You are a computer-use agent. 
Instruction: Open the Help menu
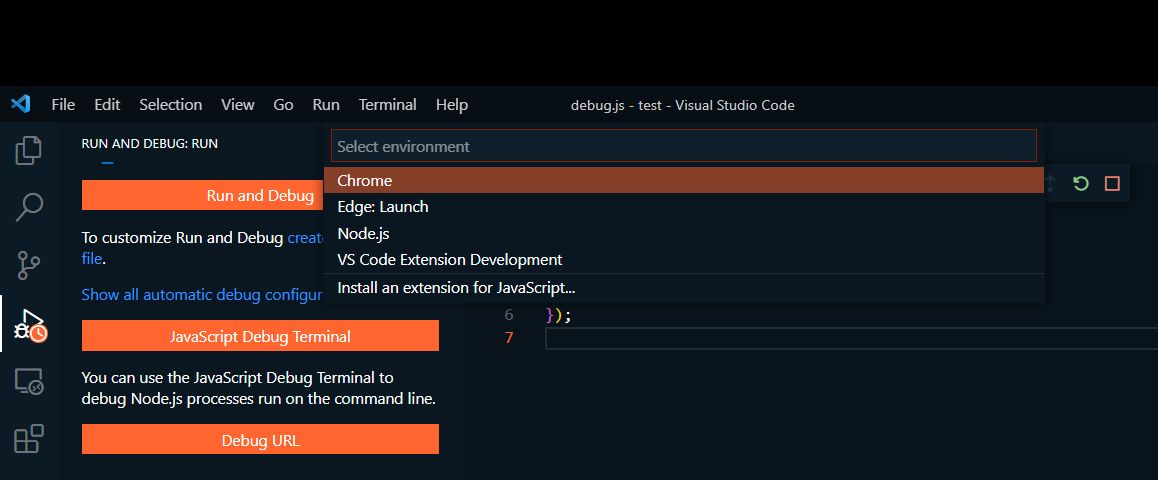pyautogui.click(x=452, y=105)
